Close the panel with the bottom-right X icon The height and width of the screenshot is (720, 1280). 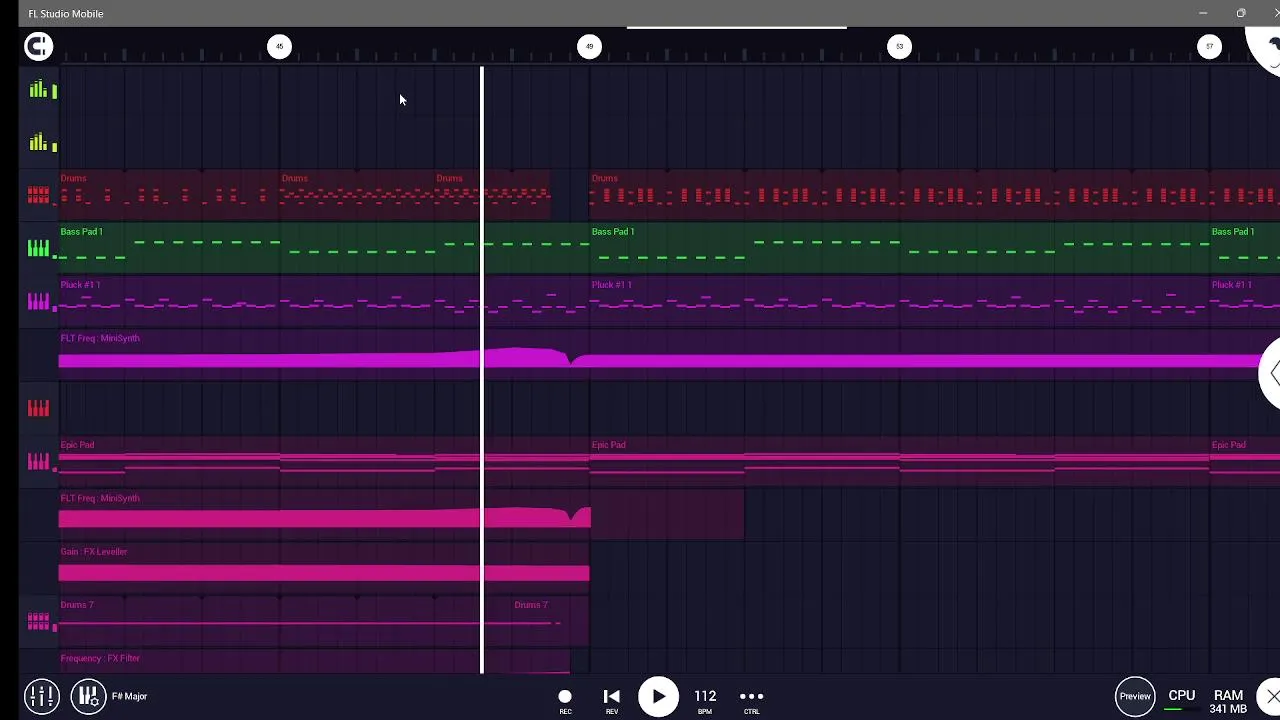coord(1271,696)
